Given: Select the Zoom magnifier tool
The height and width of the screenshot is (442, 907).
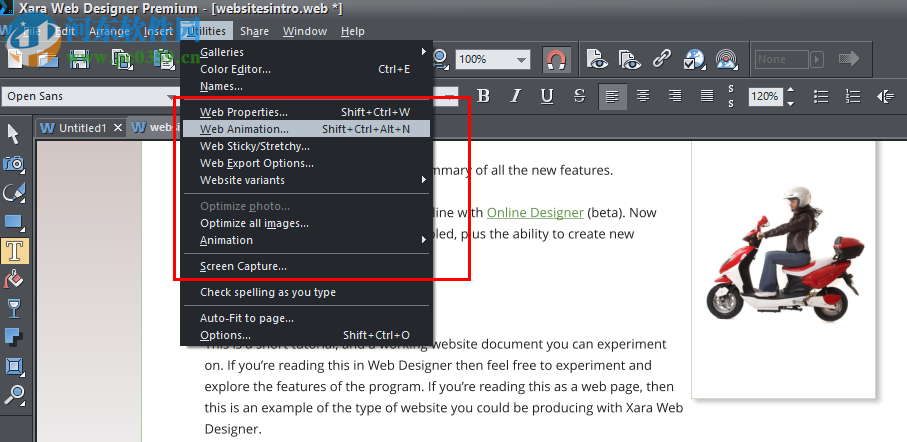Looking at the screenshot, I should click(13, 395).
